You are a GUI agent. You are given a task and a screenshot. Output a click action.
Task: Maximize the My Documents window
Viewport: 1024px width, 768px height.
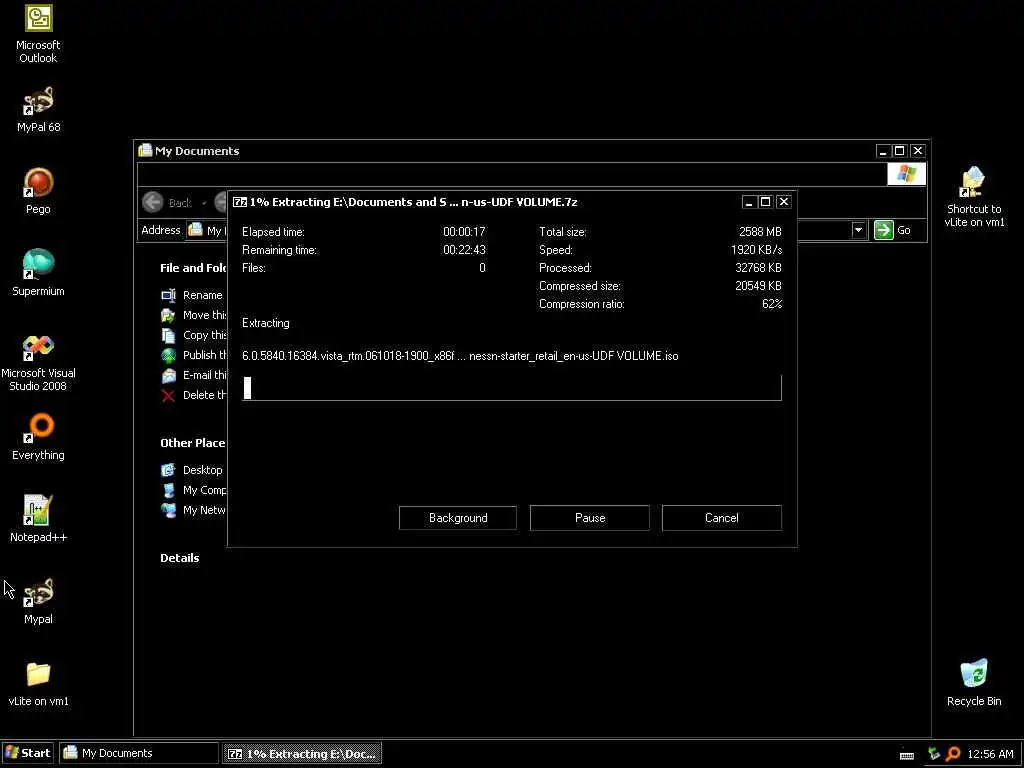pos(900,151)
